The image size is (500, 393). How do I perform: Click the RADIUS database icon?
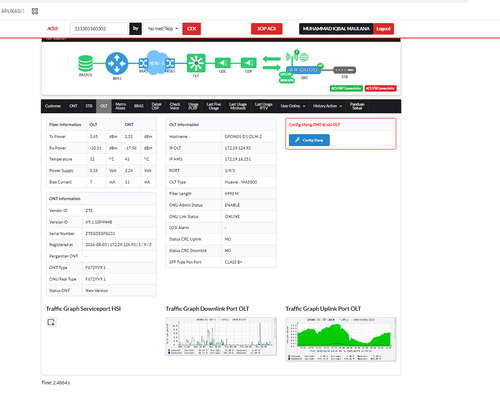click(85, 63)
